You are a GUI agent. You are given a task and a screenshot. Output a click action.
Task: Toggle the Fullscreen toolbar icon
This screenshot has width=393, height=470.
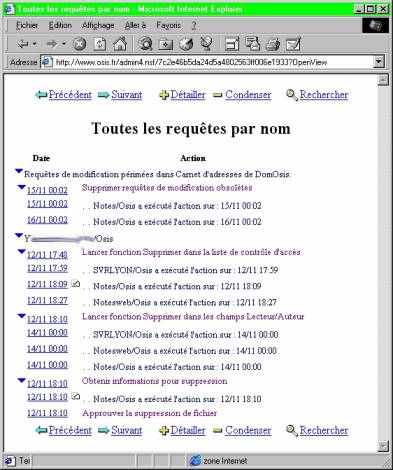232,44
